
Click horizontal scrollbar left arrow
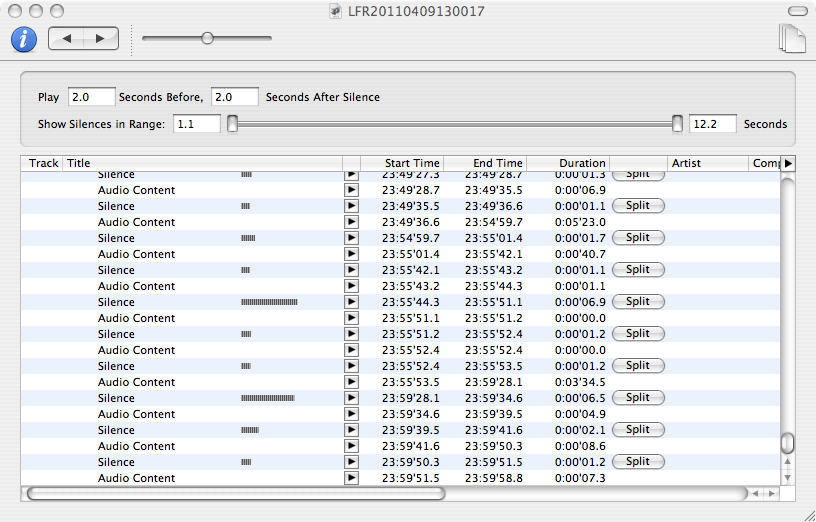(x=755, y=494)
